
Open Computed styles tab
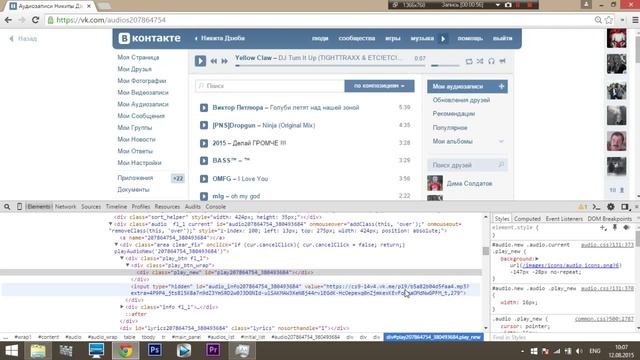click(527, 219)
